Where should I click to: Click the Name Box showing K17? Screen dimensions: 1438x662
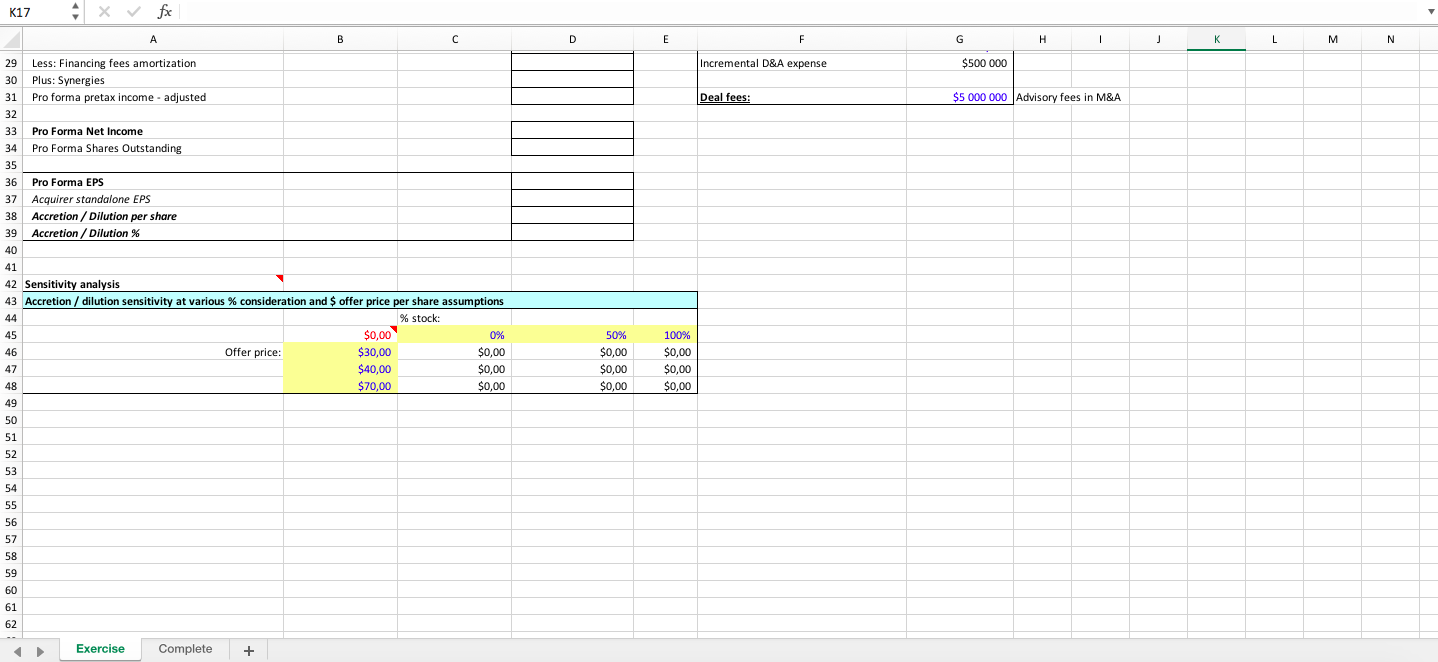click(33, 12)
